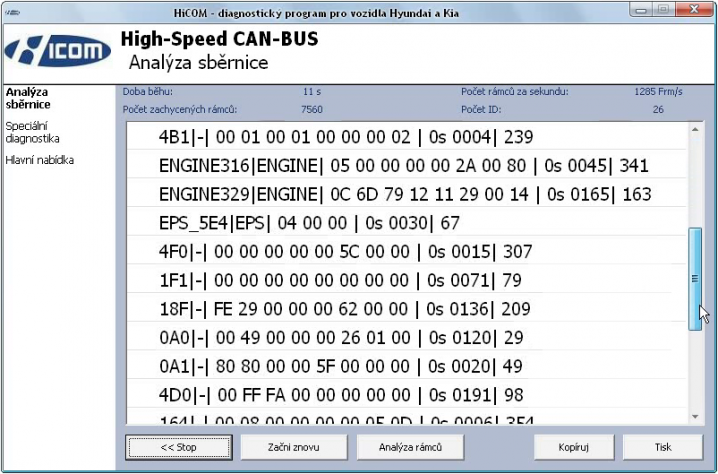Select the 18F frame row
The height and width of the screenshot is (474, 718).
[344, 309]
